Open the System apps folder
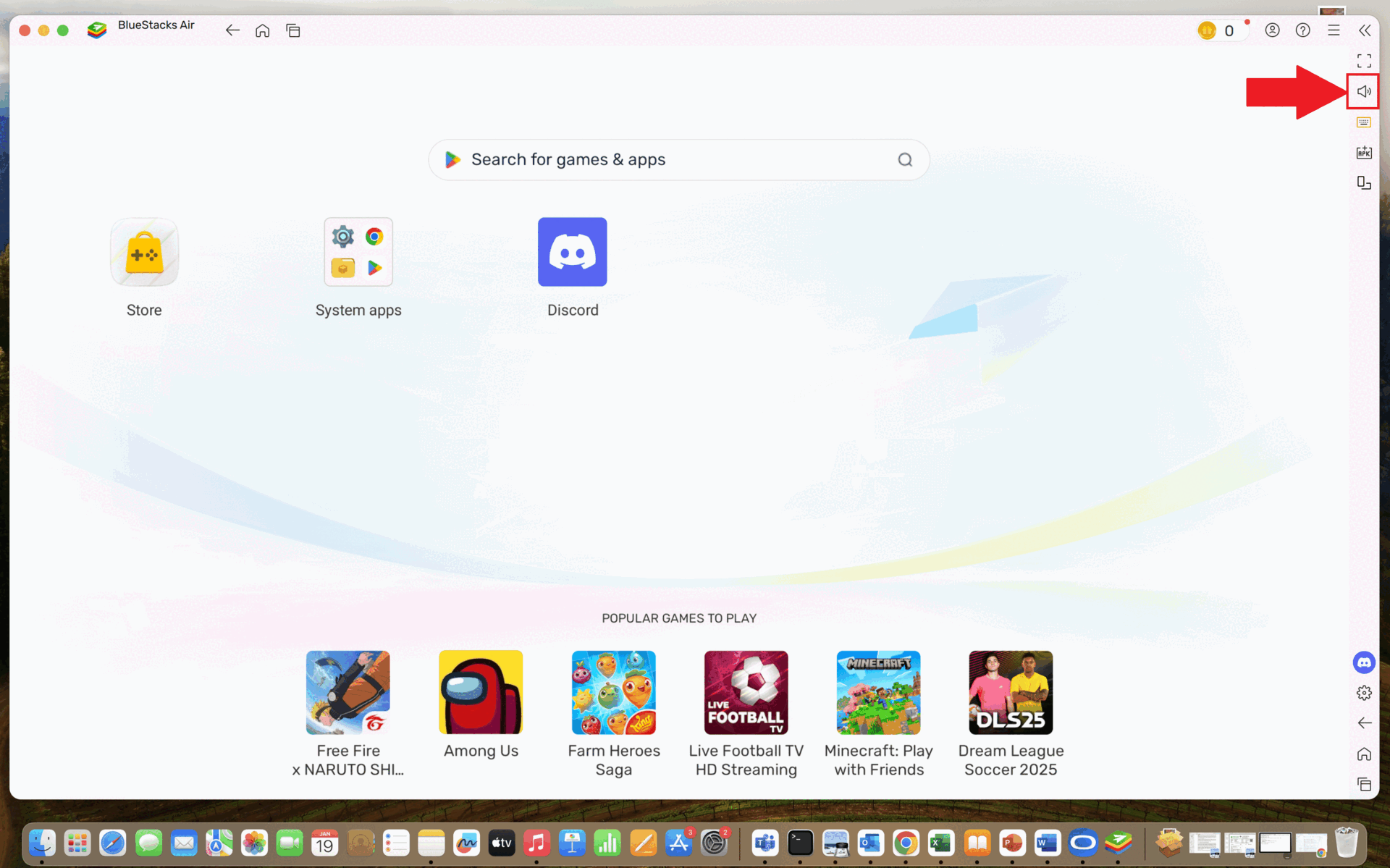The width and height of the screenshot is (1390, 868). coord(358,252)
